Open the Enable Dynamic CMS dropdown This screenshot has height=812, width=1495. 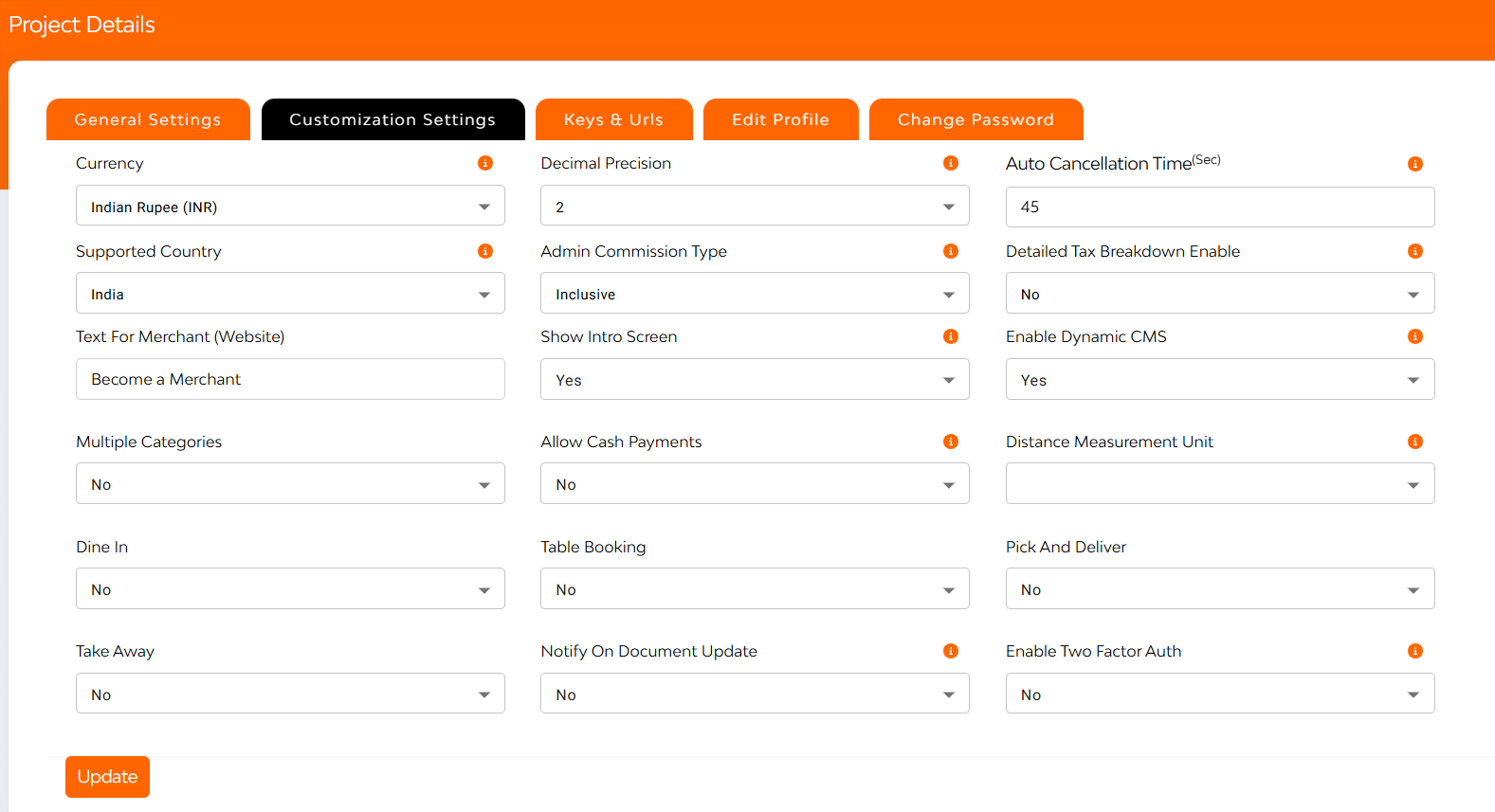1220,379
